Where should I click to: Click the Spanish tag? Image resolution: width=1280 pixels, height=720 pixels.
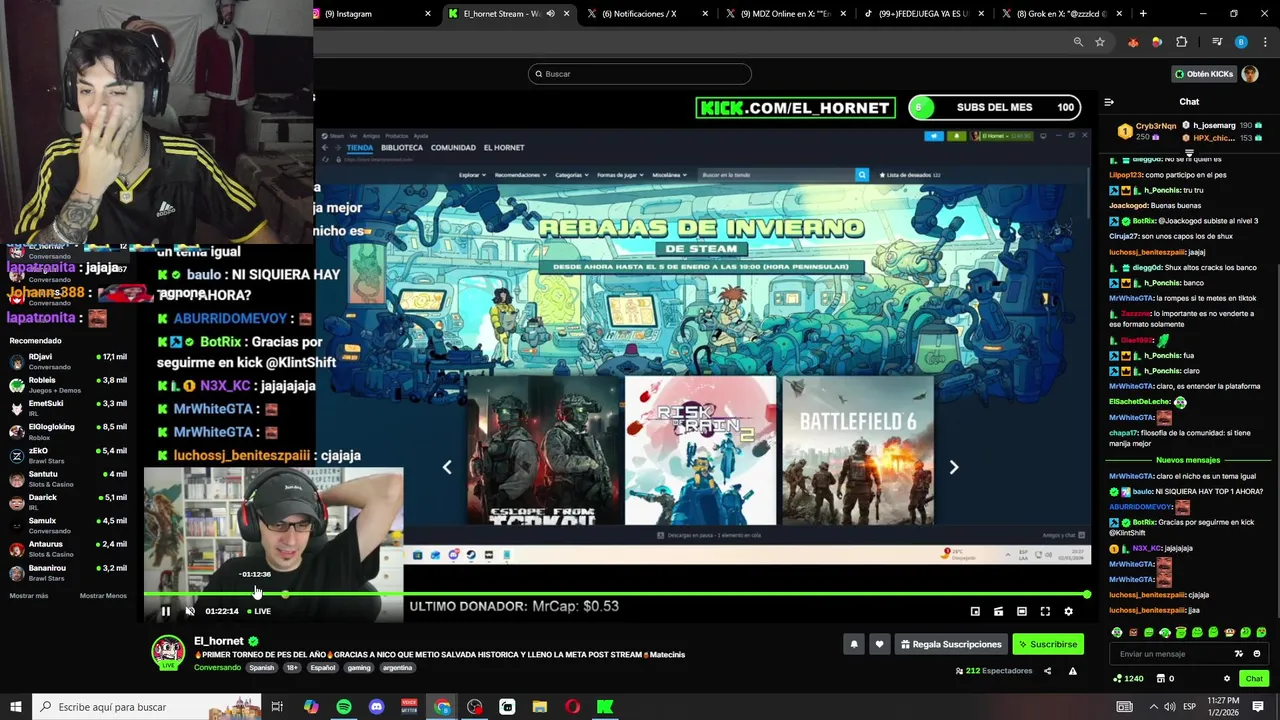[x=261, y=668]
